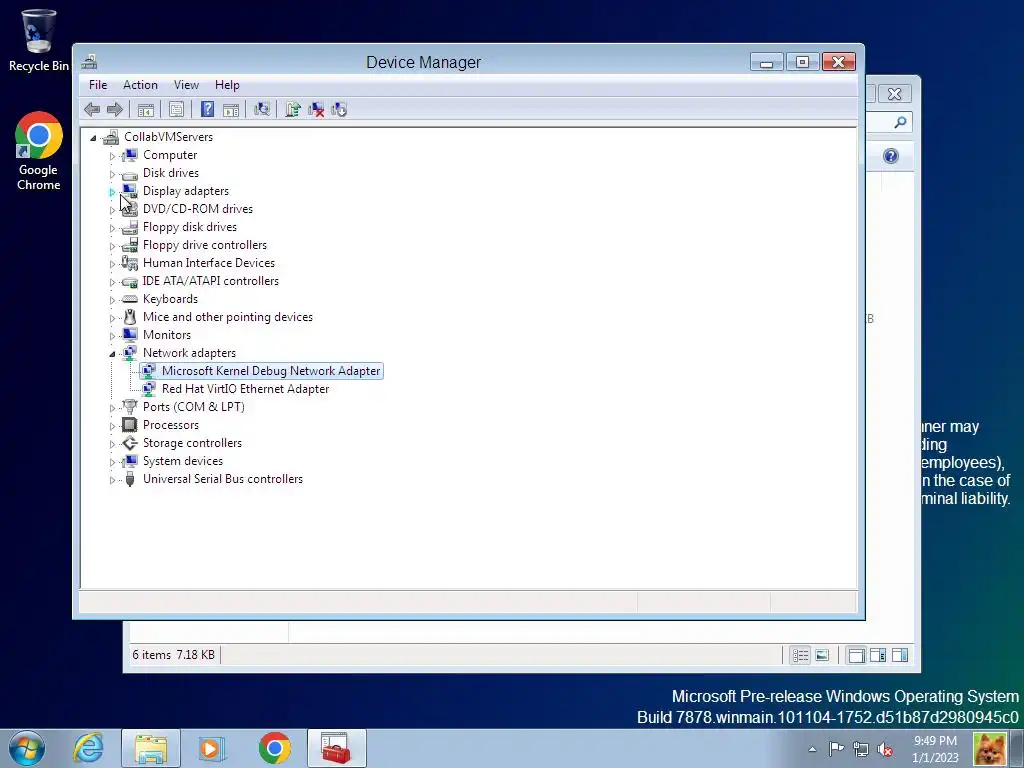Select the Monitors label

point(167,334)
